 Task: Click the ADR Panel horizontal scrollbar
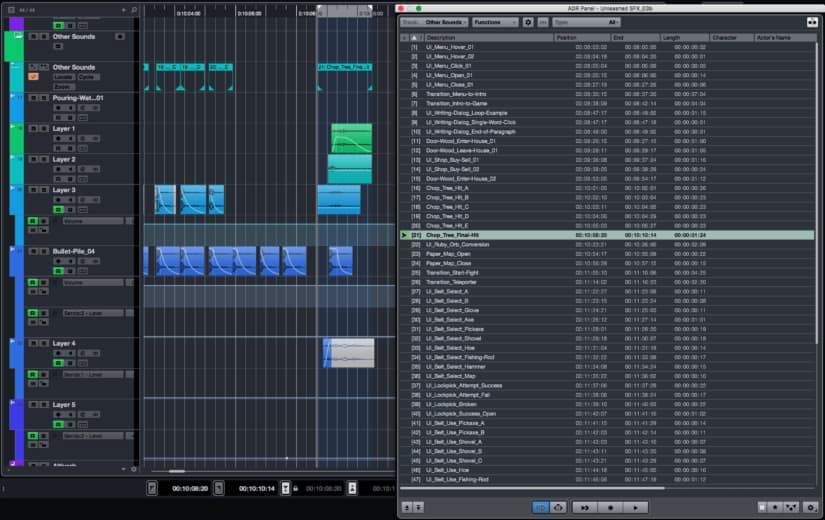pos(532,488)
